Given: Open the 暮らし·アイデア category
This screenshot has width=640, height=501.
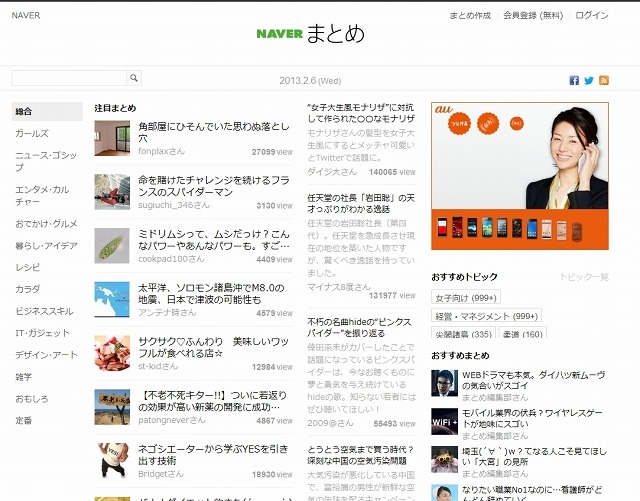Looking at the screenshot, I should [46, 246].
